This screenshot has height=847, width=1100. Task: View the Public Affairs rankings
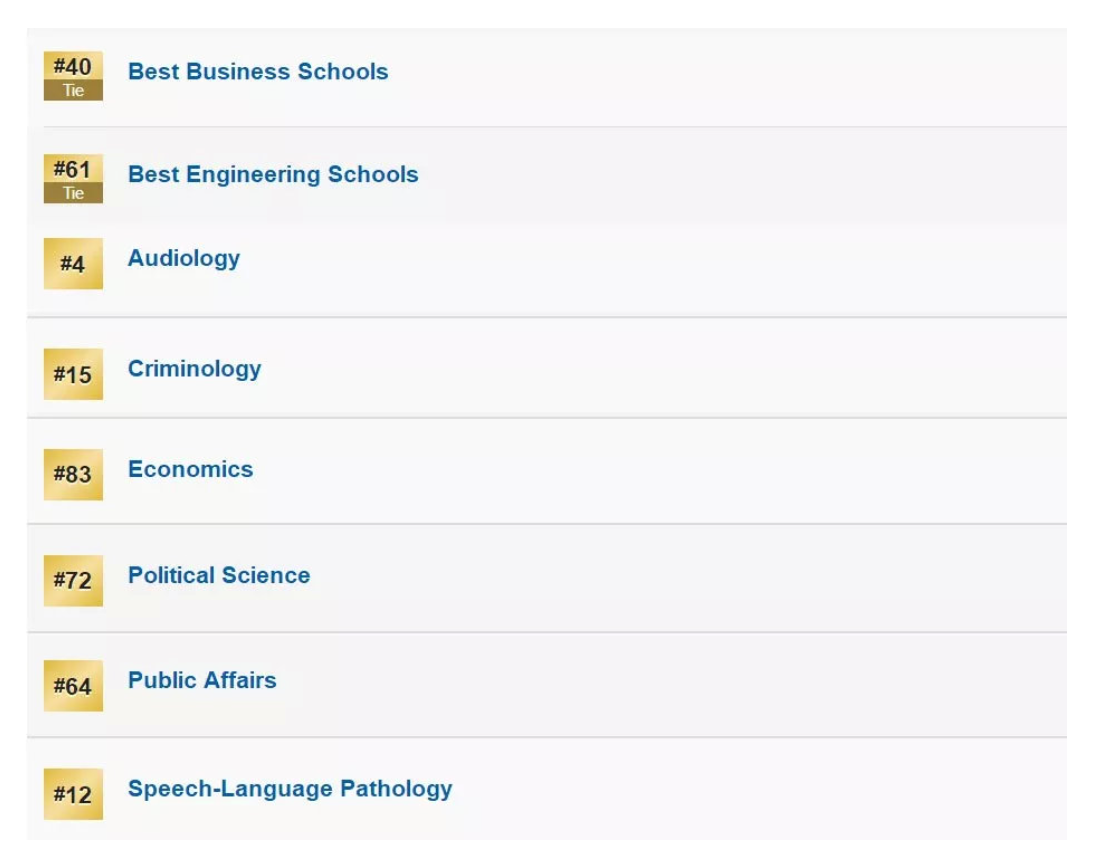(202, 680)
